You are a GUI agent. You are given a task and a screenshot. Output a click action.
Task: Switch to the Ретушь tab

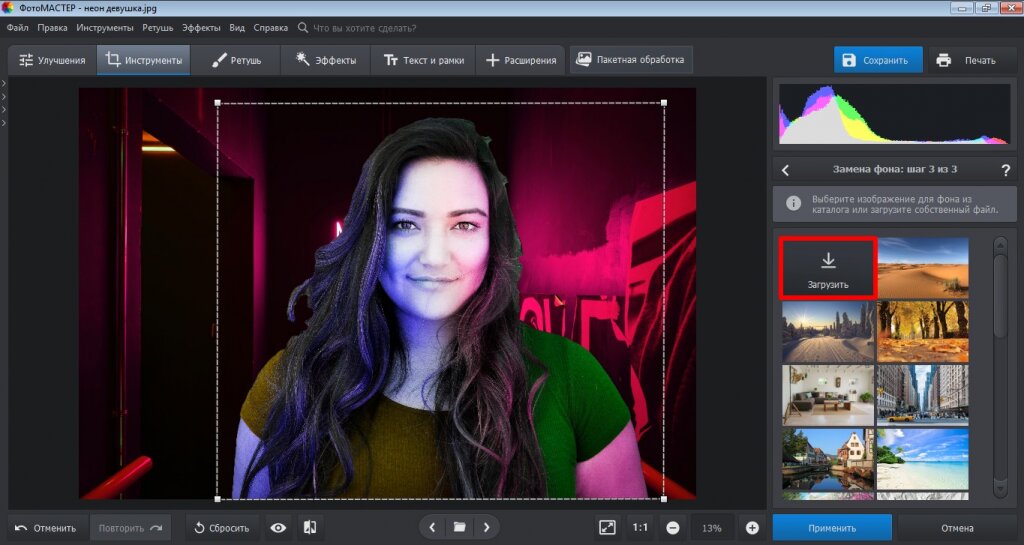(x=237, y=60)
